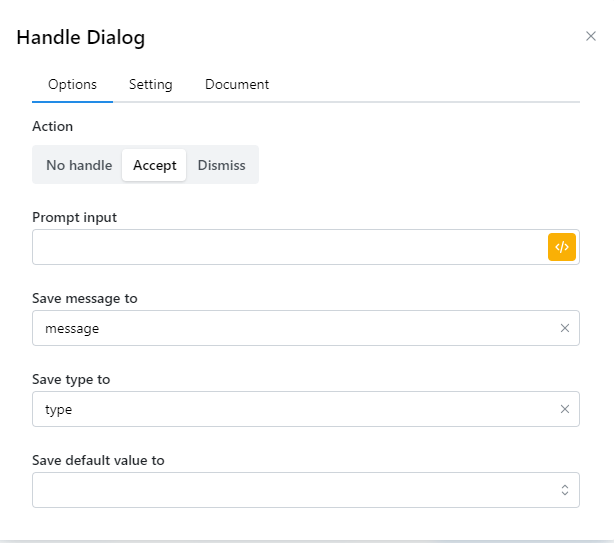The height and width of the screenshot is (543, 614).
Task: Close the Handle Dialog panel
Action: pyautogui.click(x=590, y=36)
